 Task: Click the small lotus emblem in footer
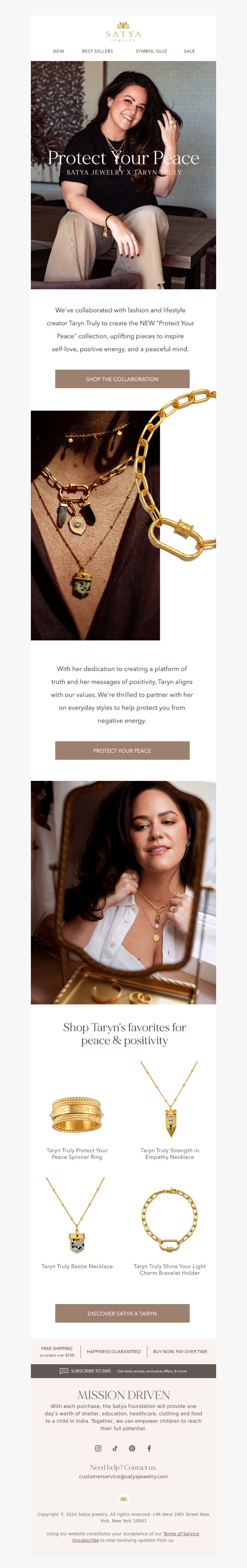(123, 1499)
